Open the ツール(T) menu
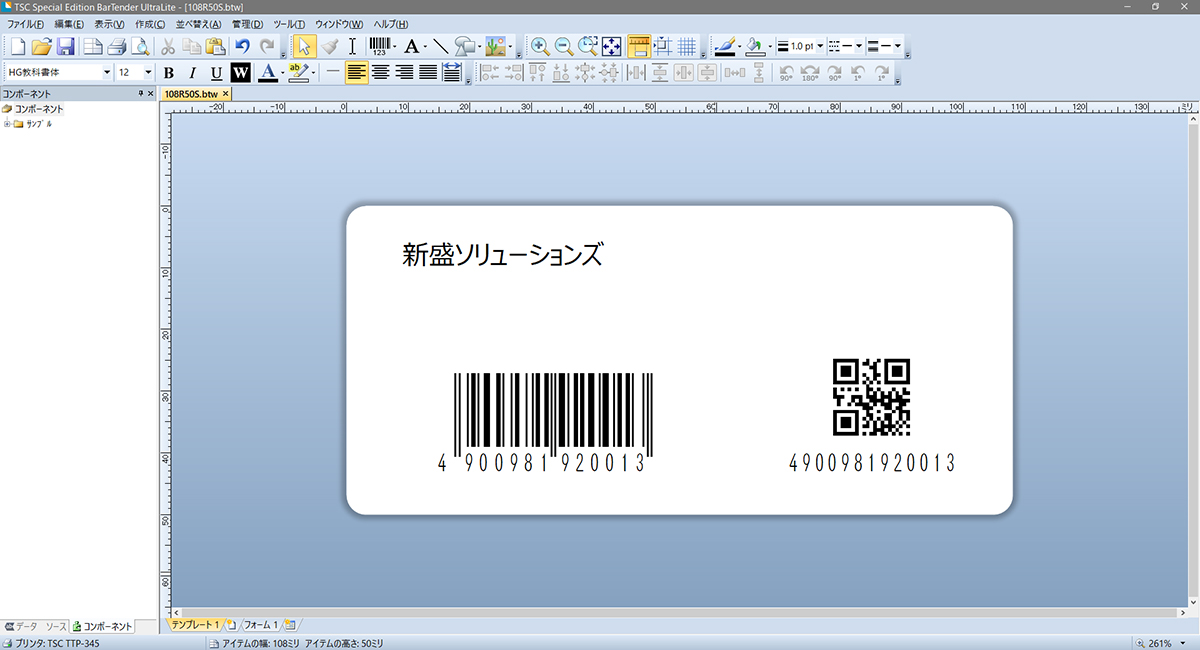This screenshot has height=650, width=1200. [289, 24]
